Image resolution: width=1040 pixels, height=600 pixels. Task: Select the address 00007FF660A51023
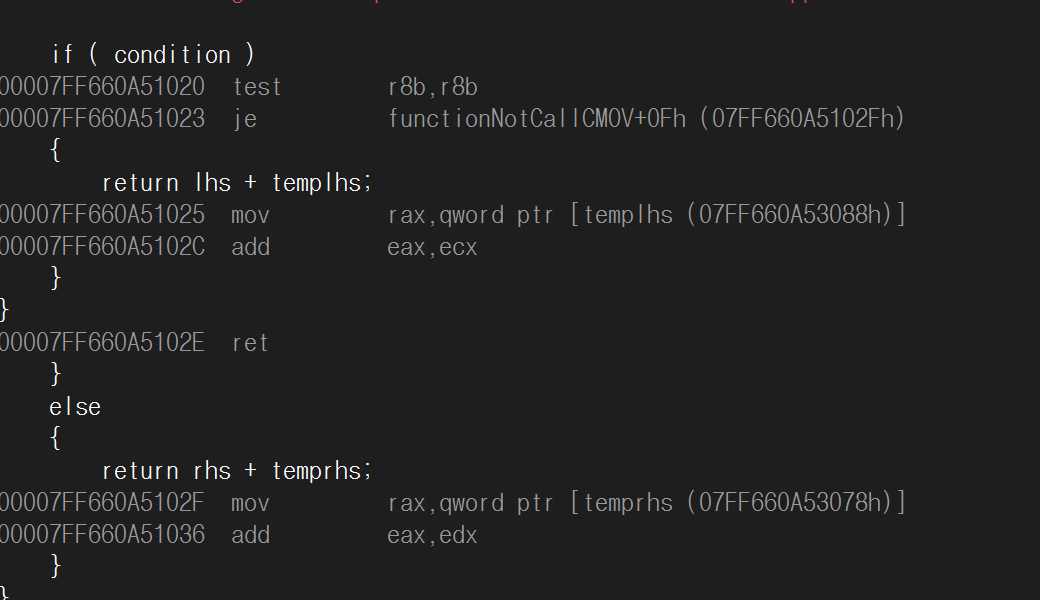102,119
